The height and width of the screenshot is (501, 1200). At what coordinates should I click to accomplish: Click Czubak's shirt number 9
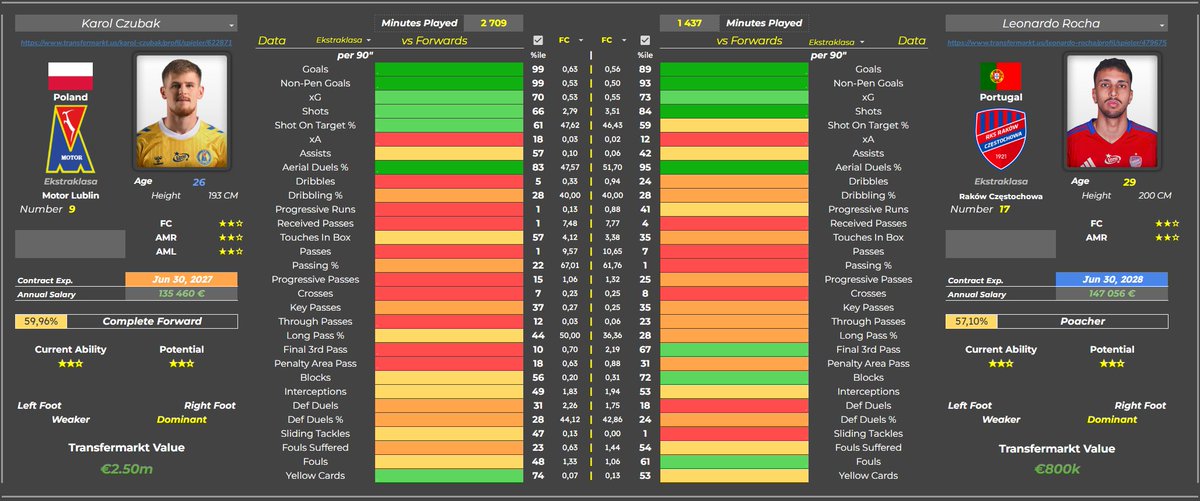click(x=73, y=209)
